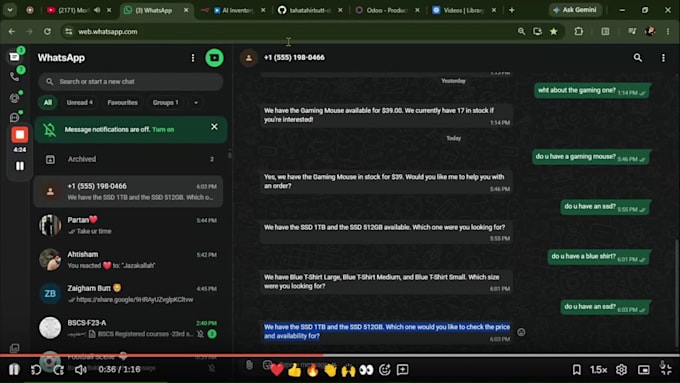Bookmark this video moment

click(576, 370)
